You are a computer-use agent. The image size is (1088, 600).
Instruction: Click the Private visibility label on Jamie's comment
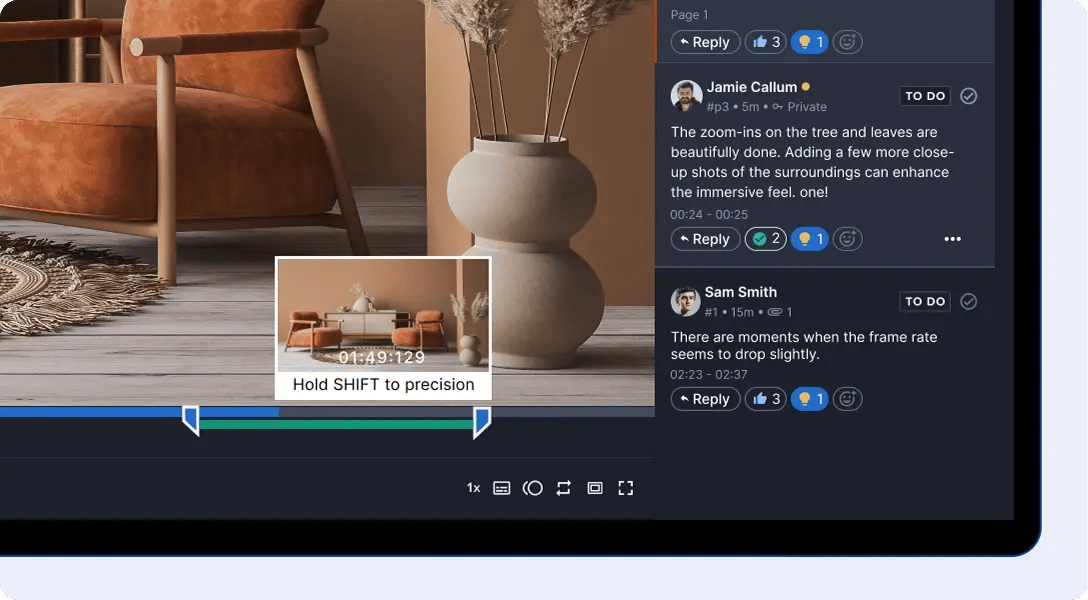pos(807,106)
